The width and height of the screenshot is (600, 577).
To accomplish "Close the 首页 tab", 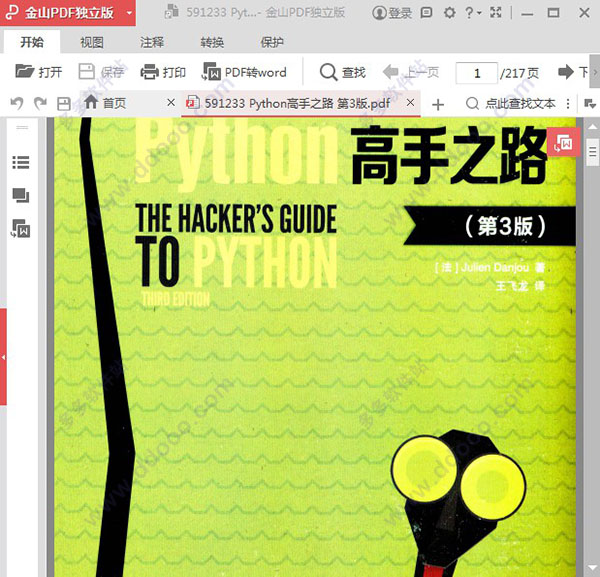I will [x=171, y=103].
